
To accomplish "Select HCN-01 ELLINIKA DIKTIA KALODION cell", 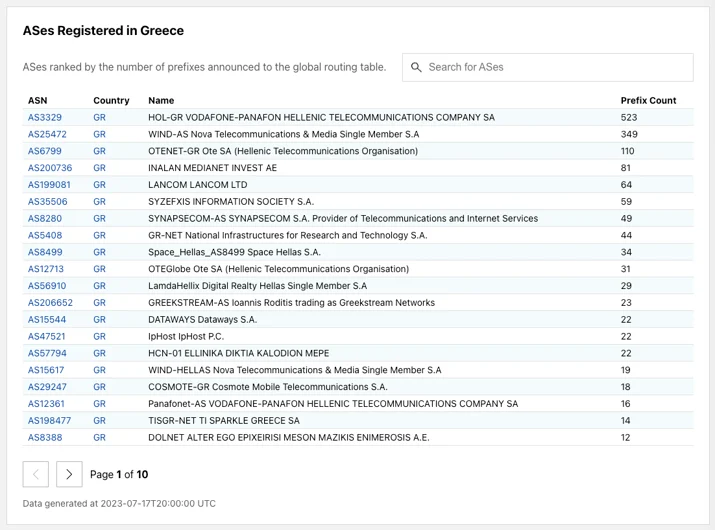I will click(x=238, y=354).
